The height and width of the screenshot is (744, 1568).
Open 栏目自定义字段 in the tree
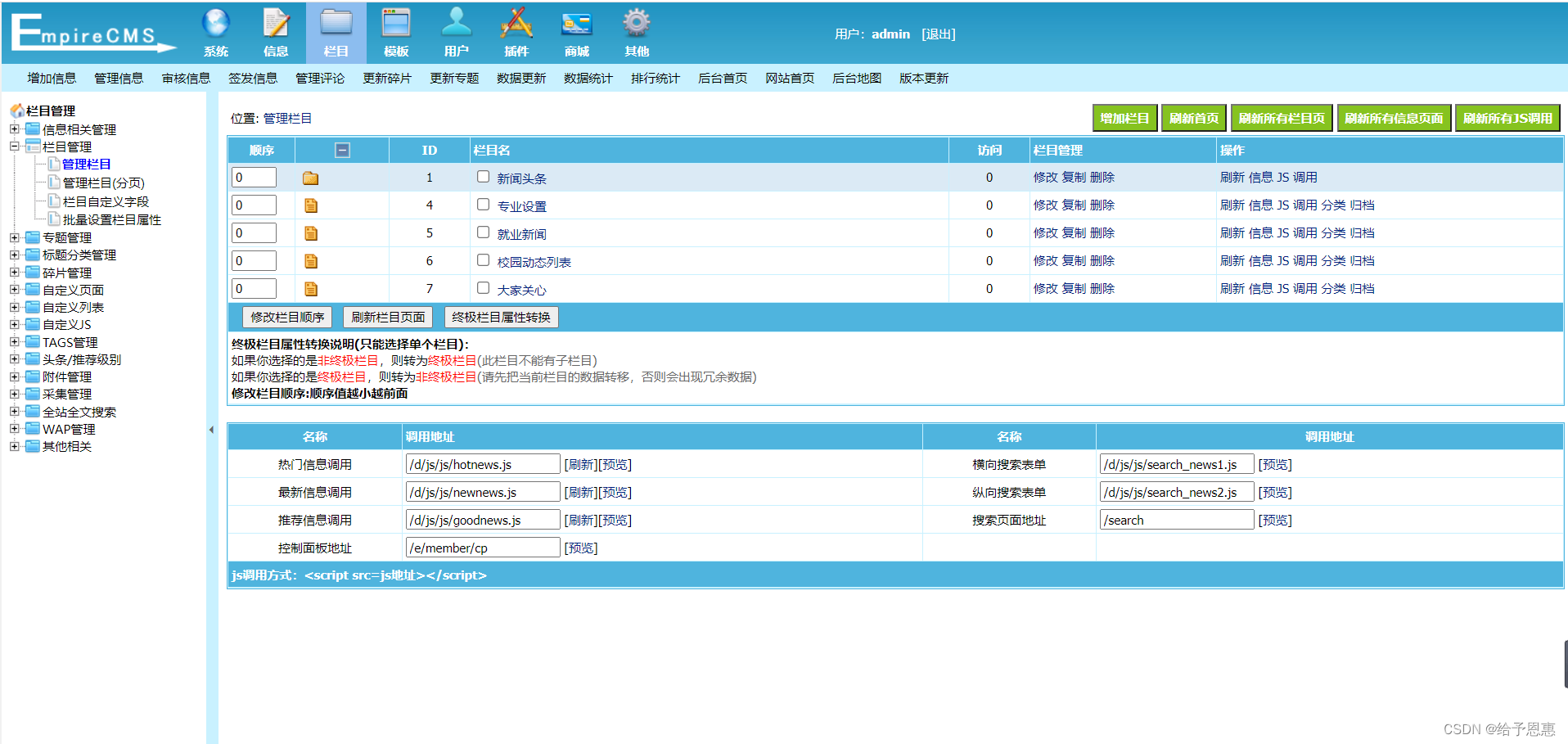[x=106, y=201]
